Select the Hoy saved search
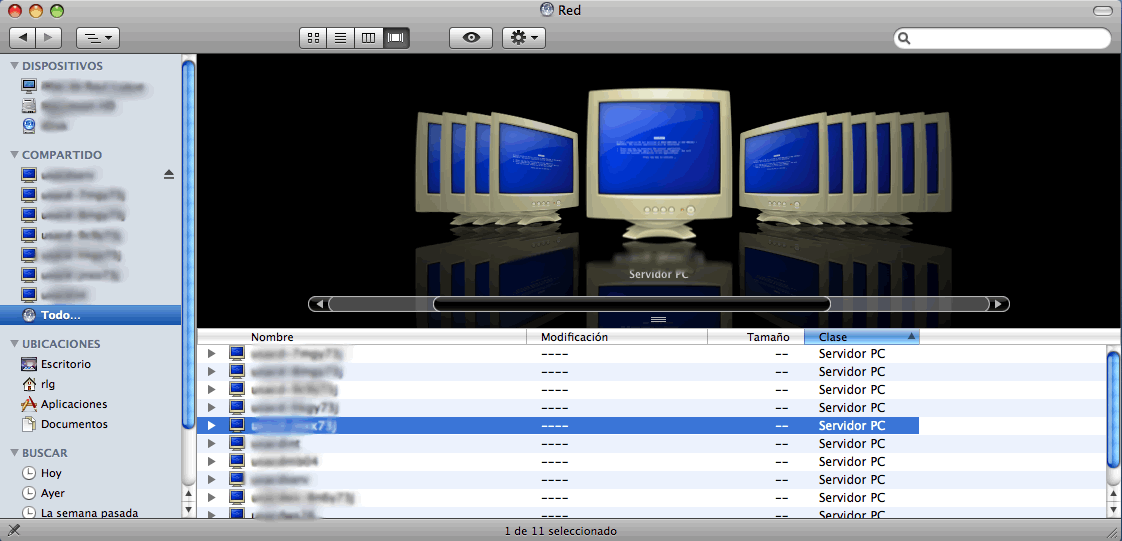This screenshot has height=541, width=1122. 51,473
